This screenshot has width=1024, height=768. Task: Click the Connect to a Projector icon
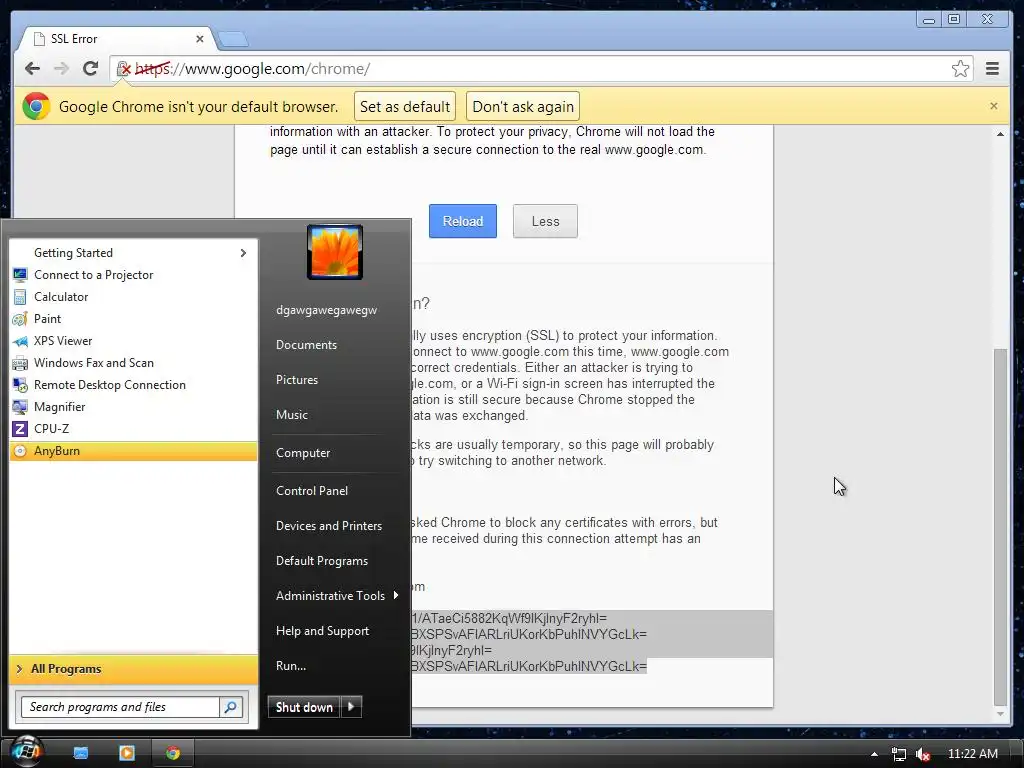pyautogui.click(x=20, y=275)
